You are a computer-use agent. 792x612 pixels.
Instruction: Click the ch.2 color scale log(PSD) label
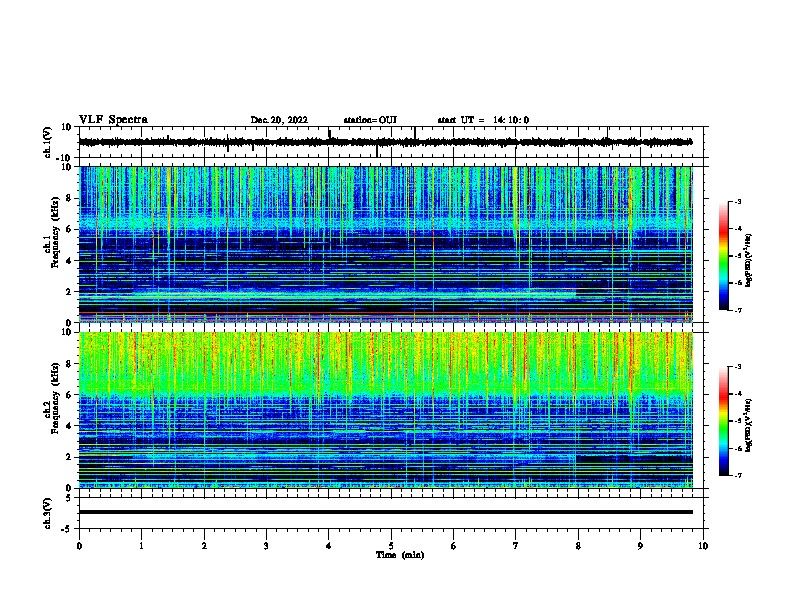749,425
